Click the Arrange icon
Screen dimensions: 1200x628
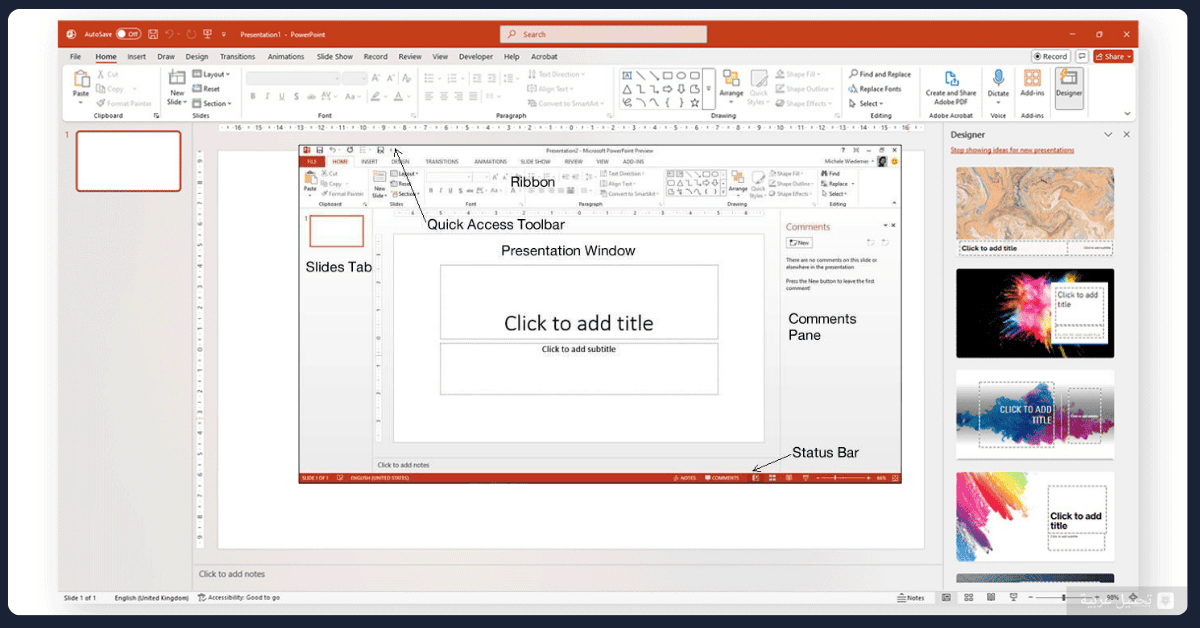click(731, 80)
